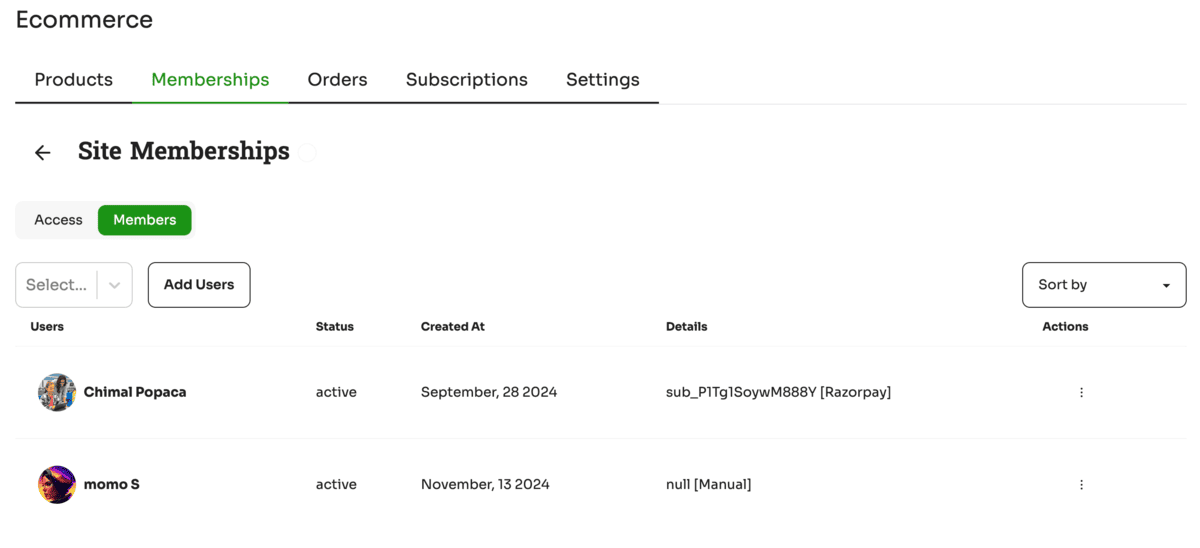Open the Settings tab
The image size is (1200, 548).
603,79
